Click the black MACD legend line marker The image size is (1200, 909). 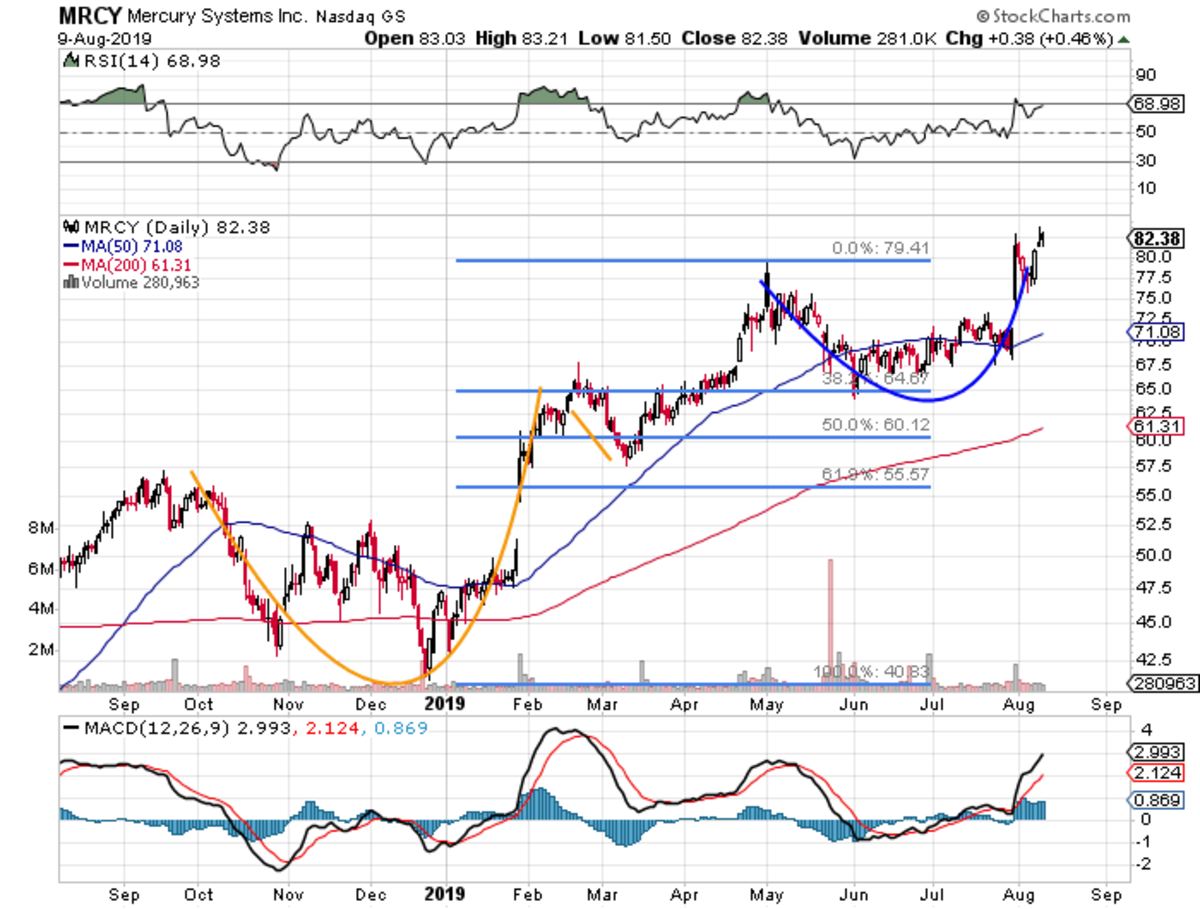[x=69, y=729]
